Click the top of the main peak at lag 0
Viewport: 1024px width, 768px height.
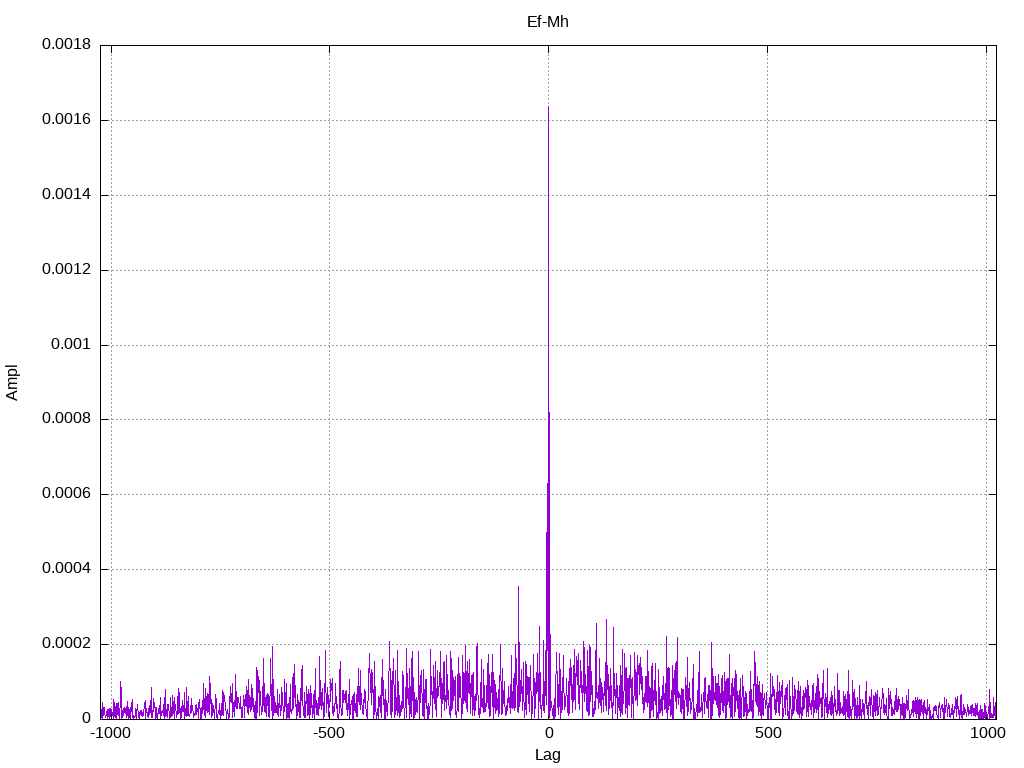(548, 107)
